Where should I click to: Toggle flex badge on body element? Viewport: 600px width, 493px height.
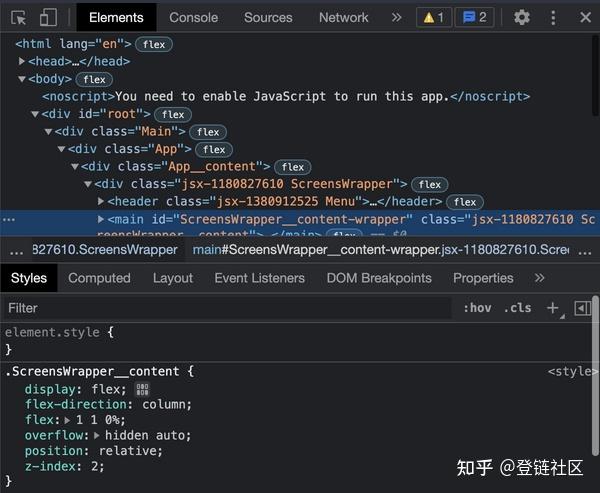click(94, 80)
